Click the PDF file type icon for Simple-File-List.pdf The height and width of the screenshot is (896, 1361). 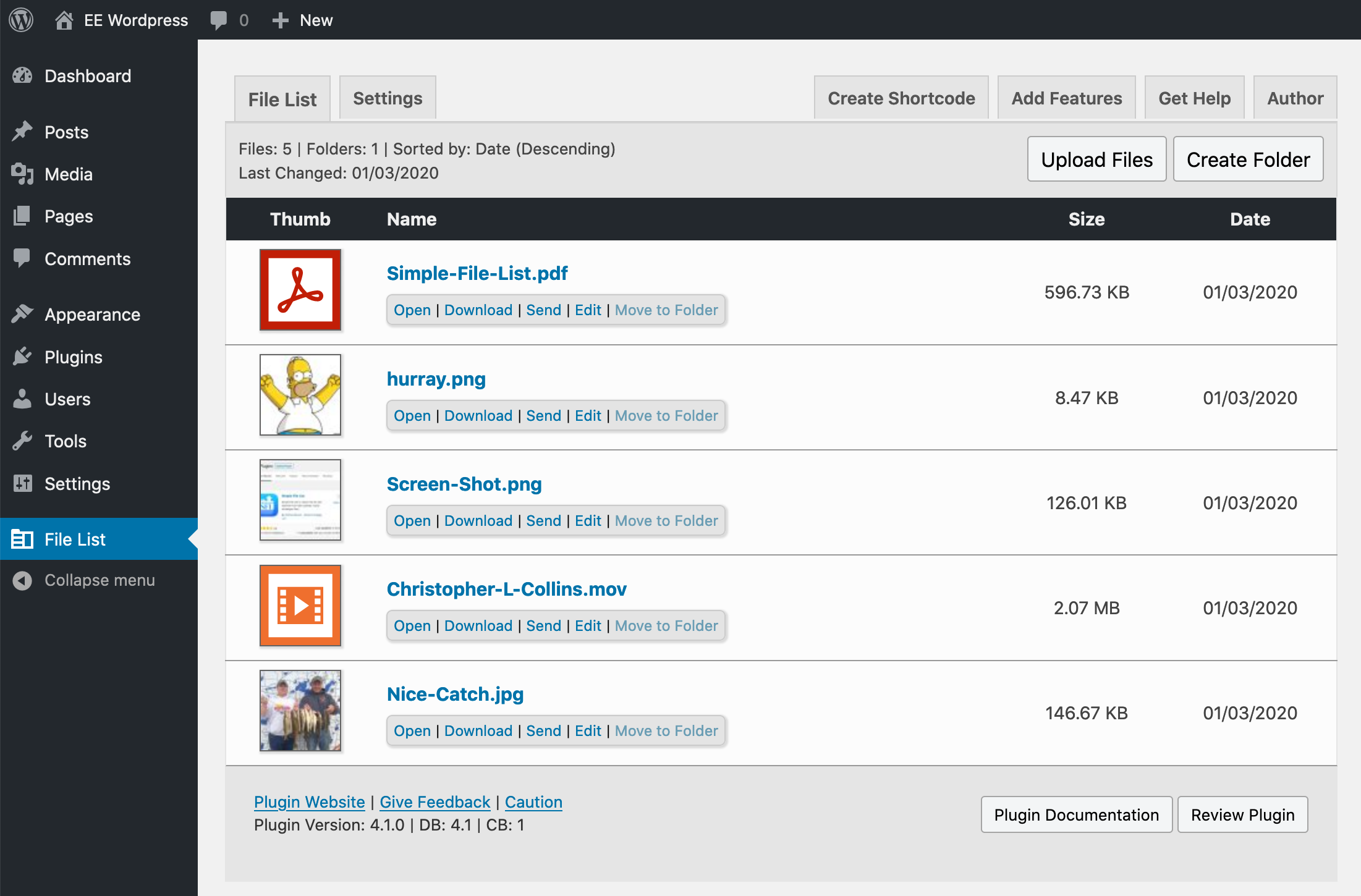point(299,290)
